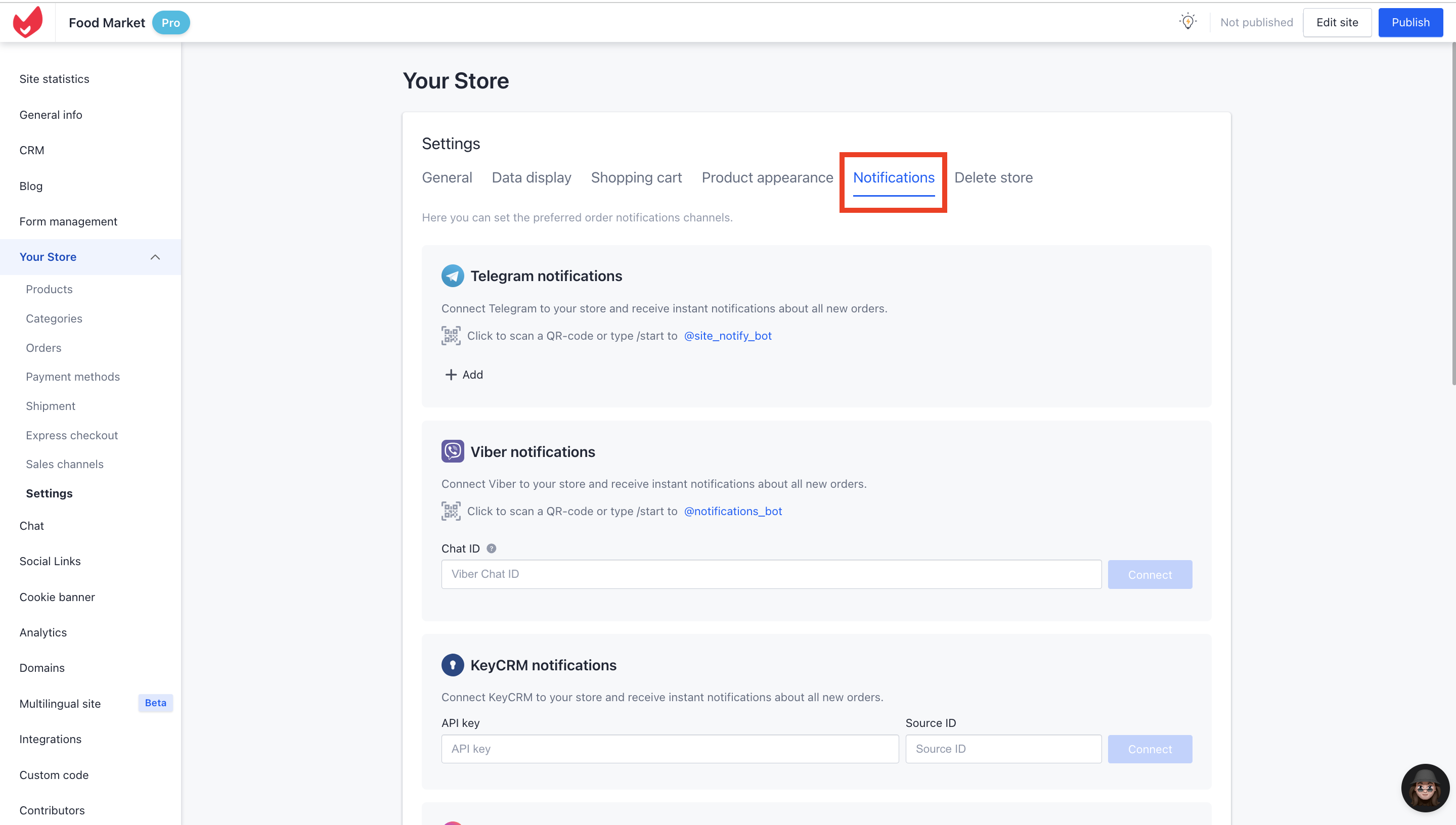Scan the Viber QR-code icon

(x=451, y=511)
